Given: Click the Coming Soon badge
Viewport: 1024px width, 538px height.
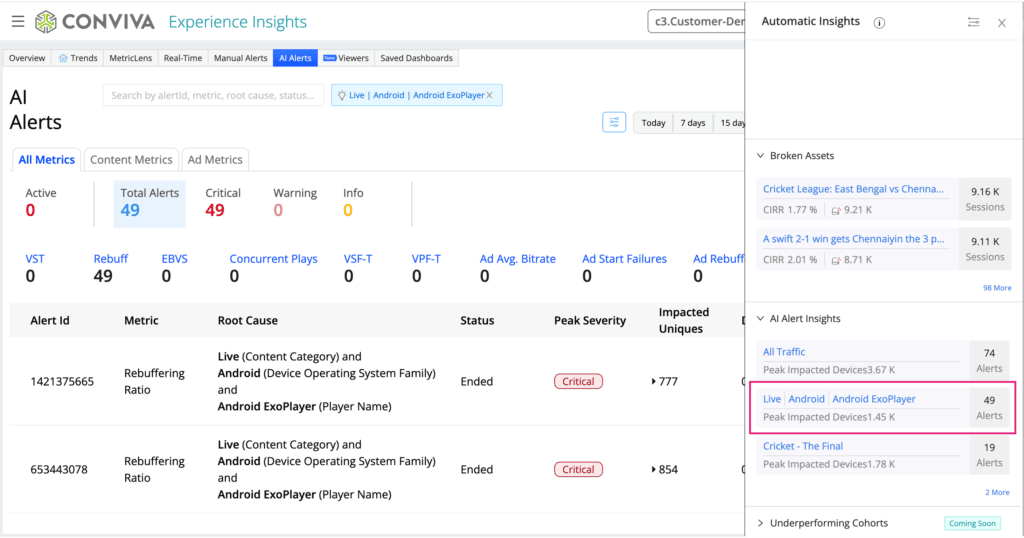Looking at the screenshot, I should coord(972,524).
